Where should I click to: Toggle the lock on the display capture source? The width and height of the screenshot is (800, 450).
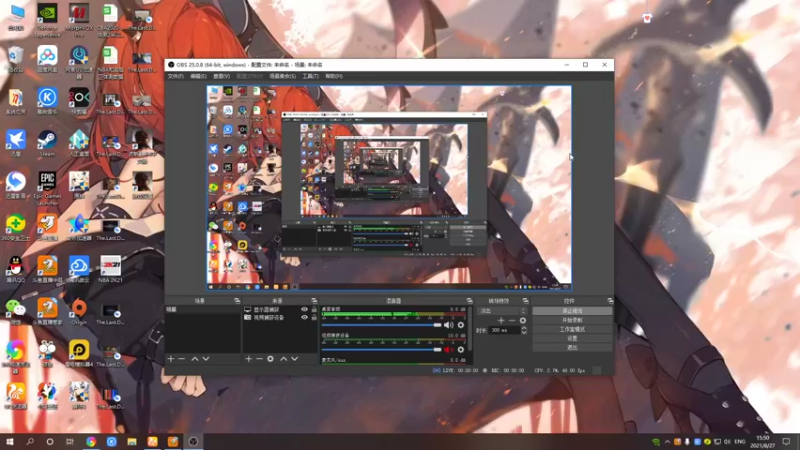click(314, 310)
